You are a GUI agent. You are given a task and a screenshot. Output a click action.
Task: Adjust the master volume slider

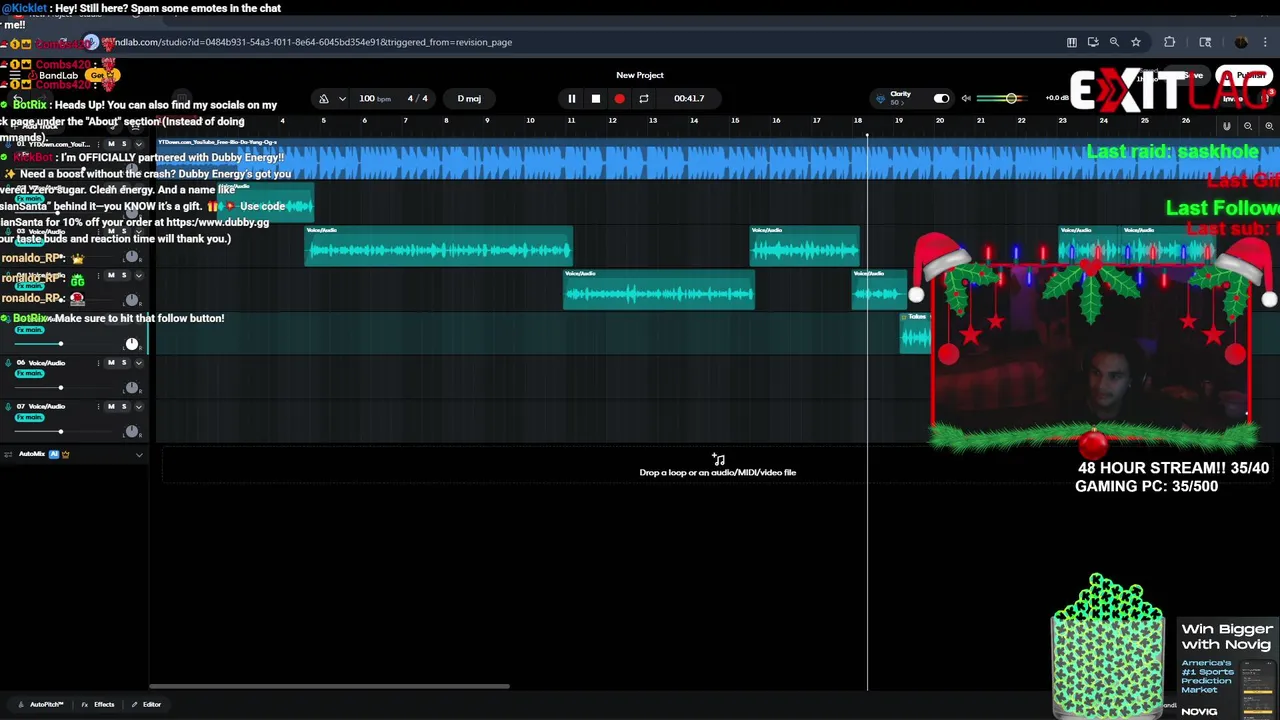[x=1000, y=98]
